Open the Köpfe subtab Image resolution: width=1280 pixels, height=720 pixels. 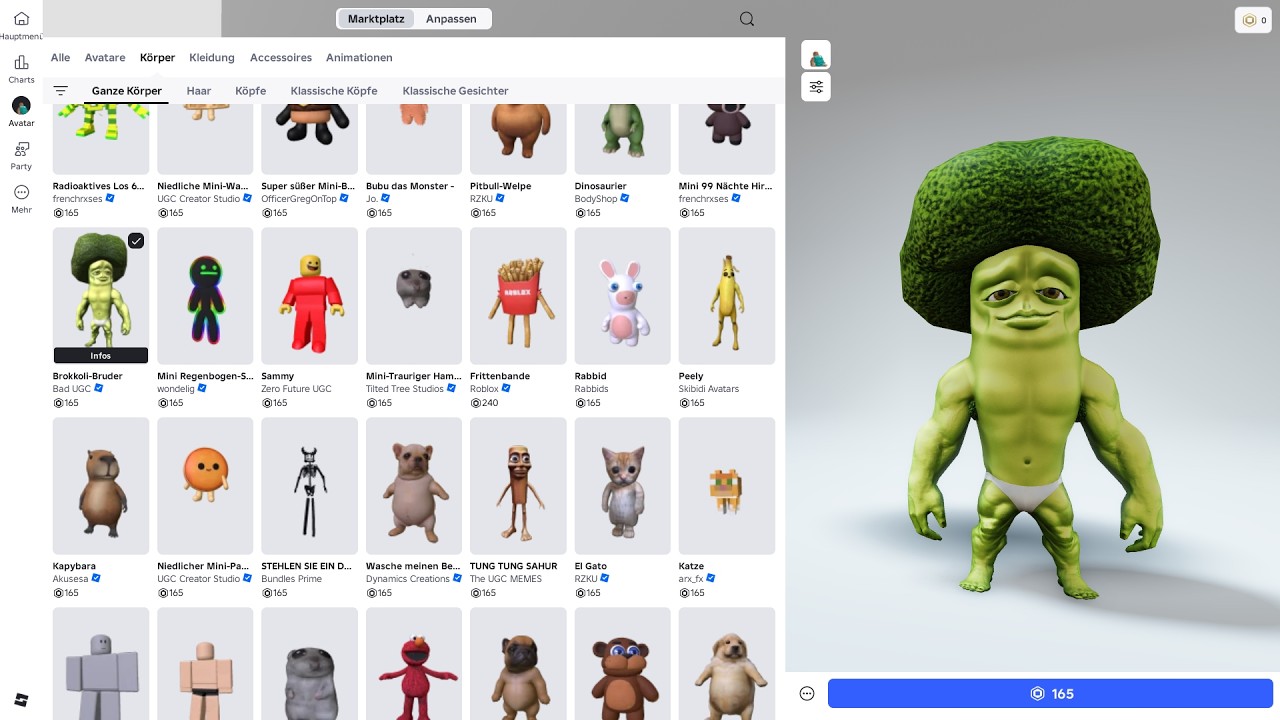251,91
